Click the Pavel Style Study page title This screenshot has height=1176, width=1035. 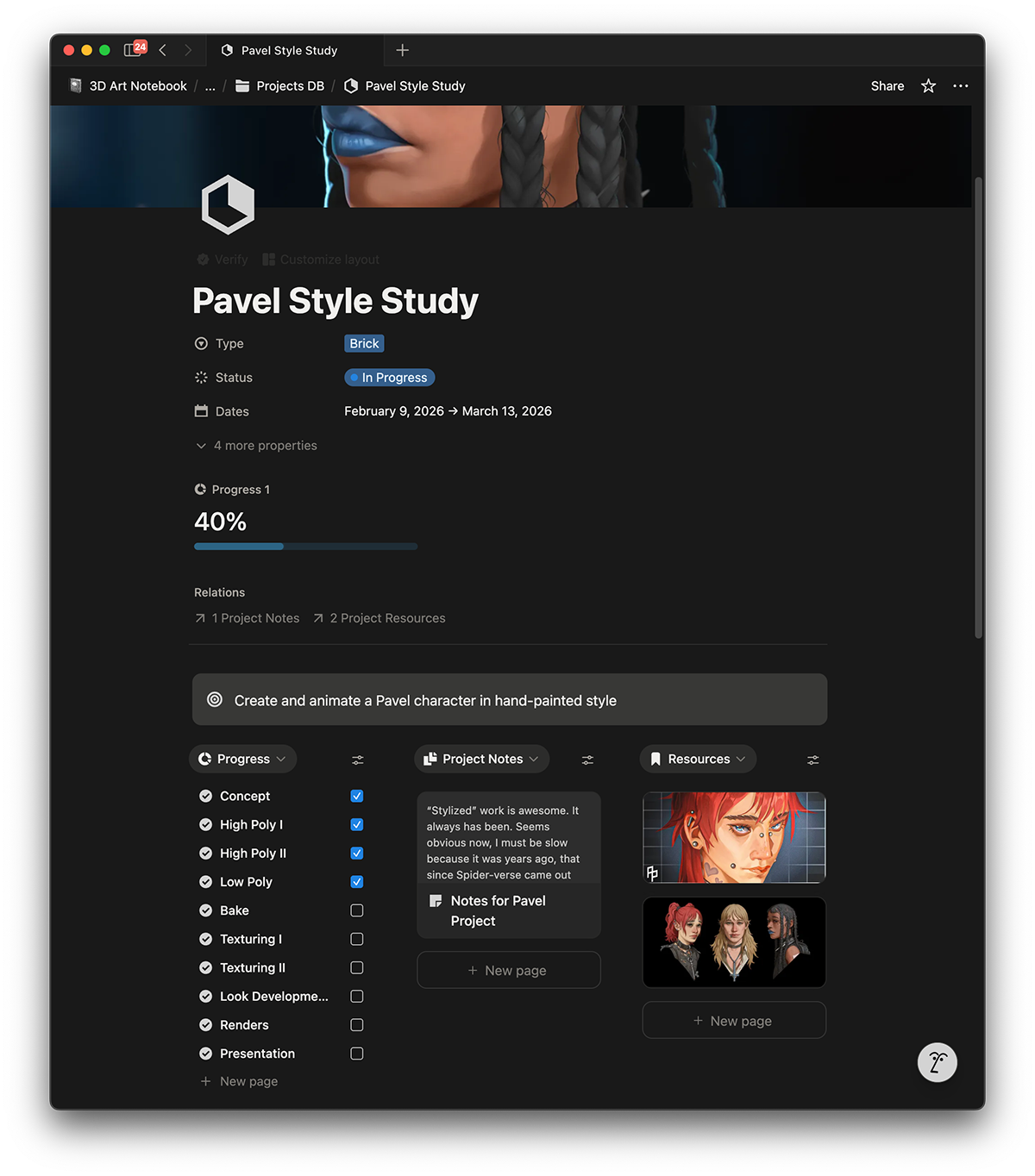(336, 301)
